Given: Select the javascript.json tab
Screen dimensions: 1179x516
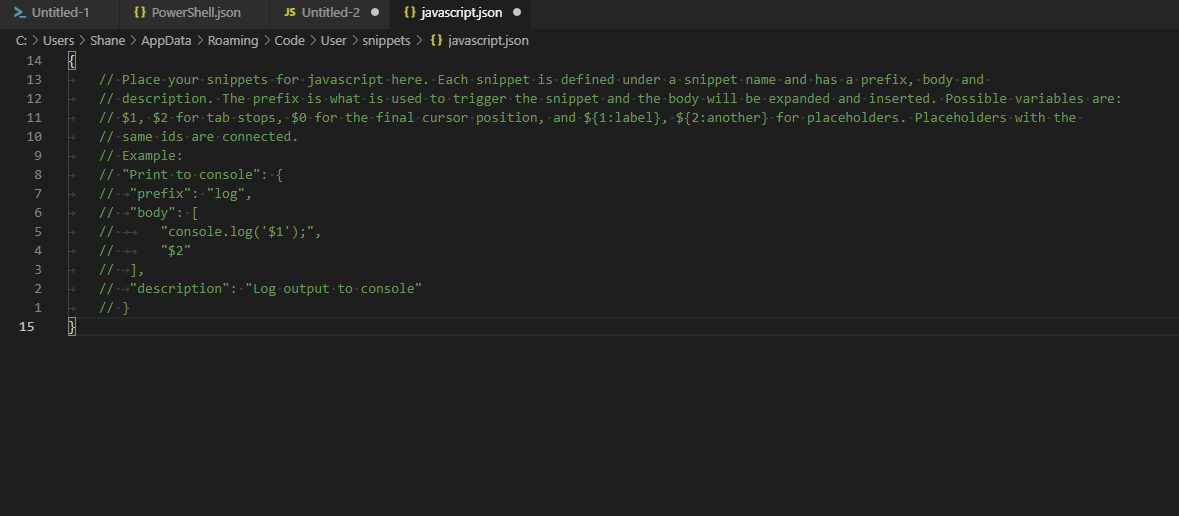Looking at the screenshot, I should [x=460, y=13].
